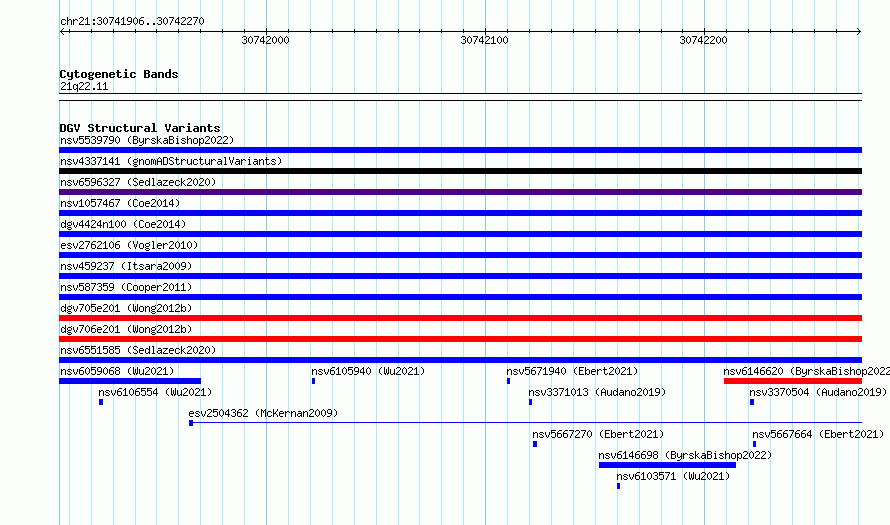
Task: Select the small marker under nsv5667664
Action: pyautogui.click(x=754, y=444)
